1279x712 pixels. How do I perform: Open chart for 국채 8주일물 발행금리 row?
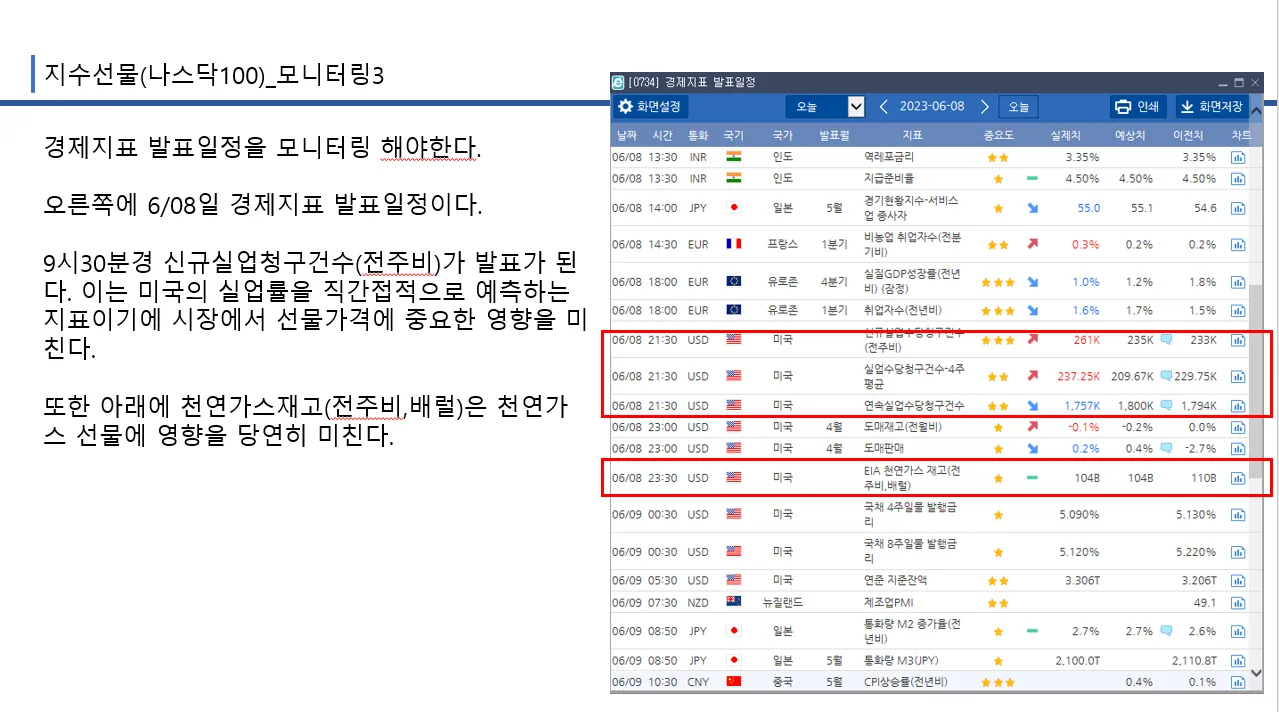coord(1237,551)
